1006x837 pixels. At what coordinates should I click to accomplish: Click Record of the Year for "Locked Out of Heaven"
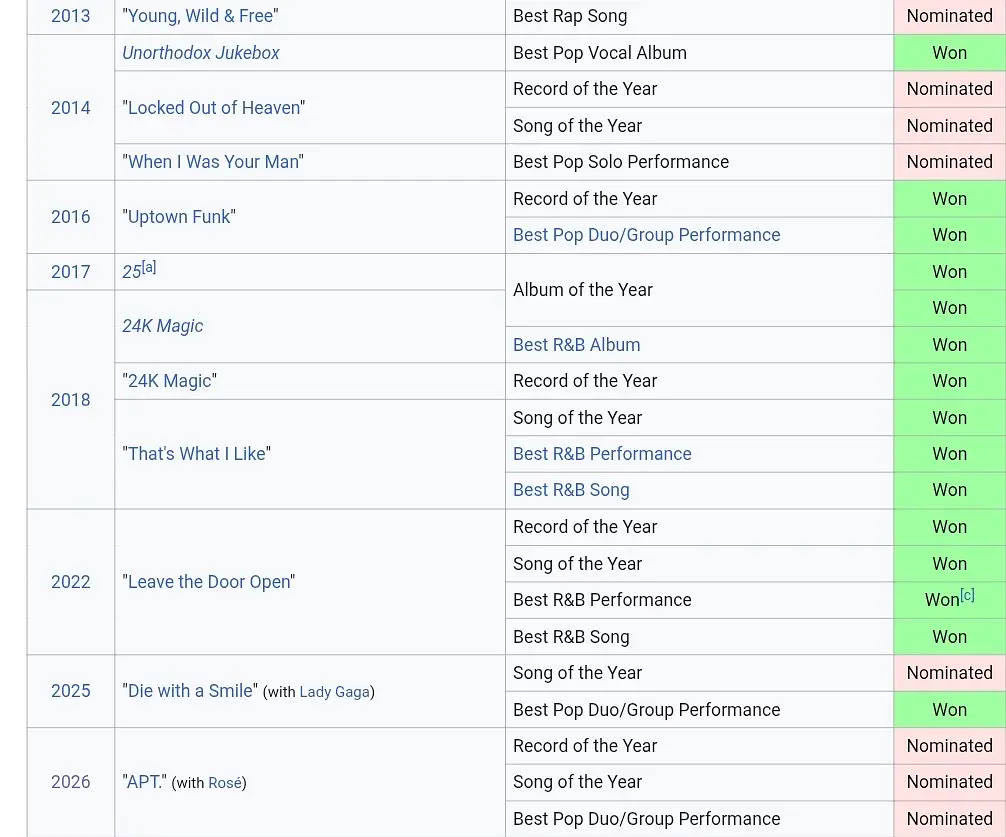point(699,89)
